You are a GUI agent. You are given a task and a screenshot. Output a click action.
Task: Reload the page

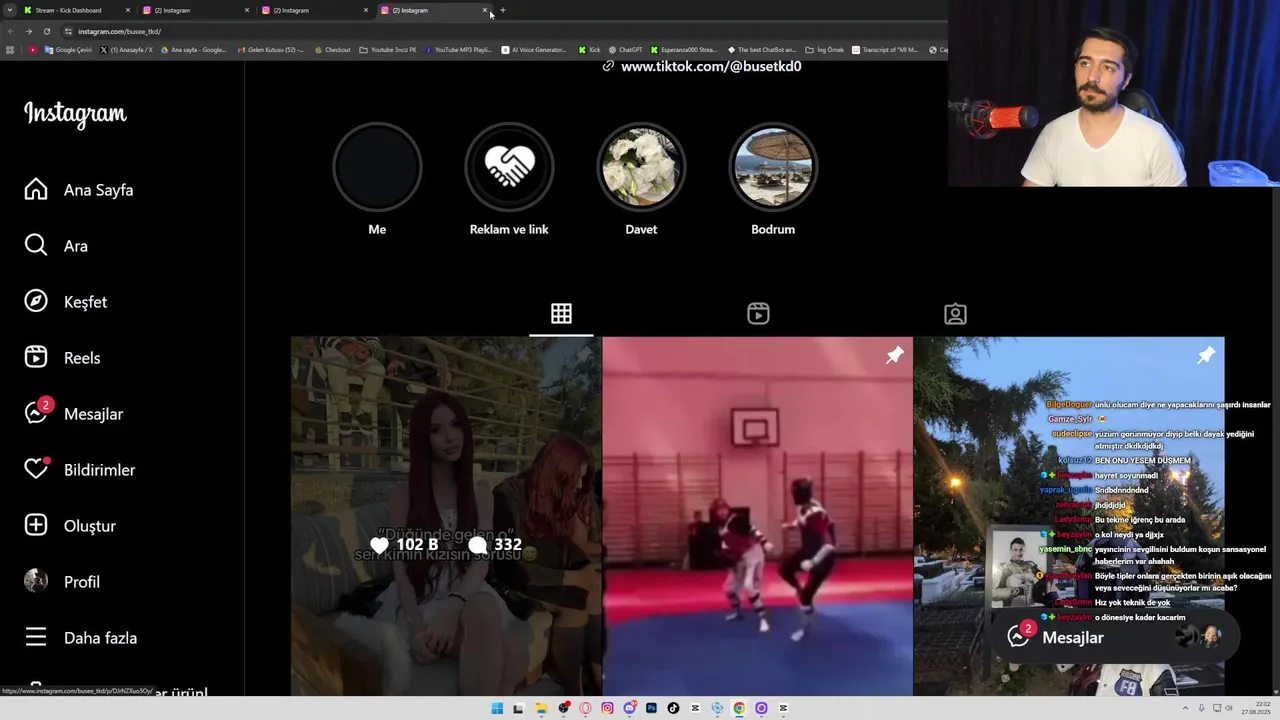tap(46, 31)
